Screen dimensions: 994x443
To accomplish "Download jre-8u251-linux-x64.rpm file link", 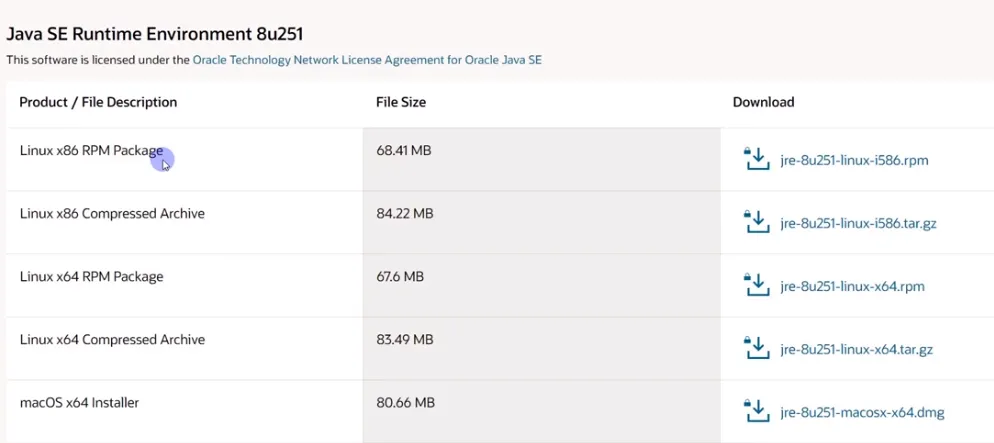I will [852, 286].
